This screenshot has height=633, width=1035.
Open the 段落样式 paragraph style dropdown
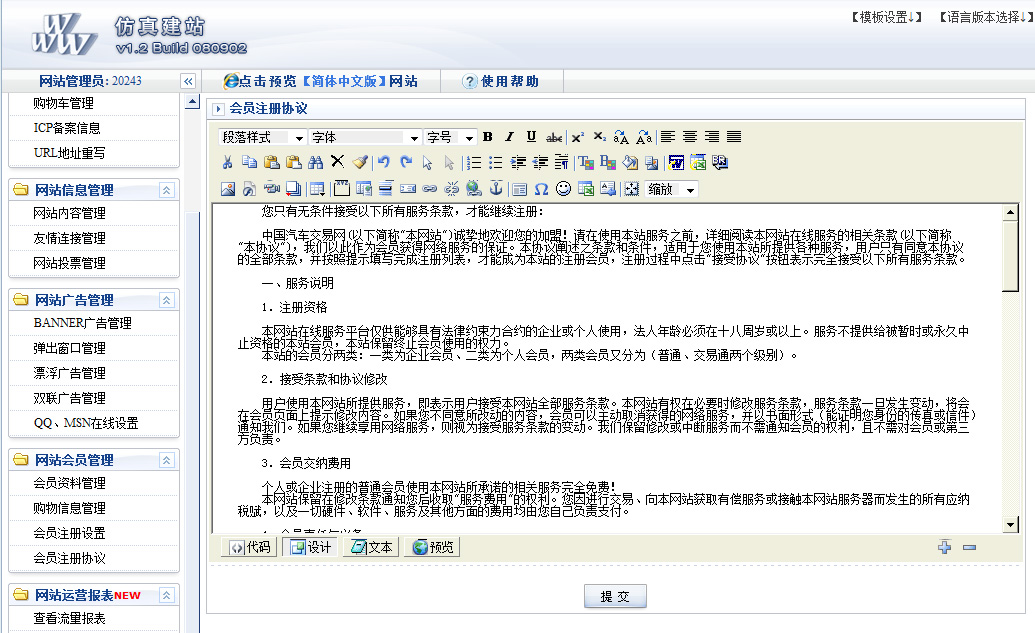point(263,137)
